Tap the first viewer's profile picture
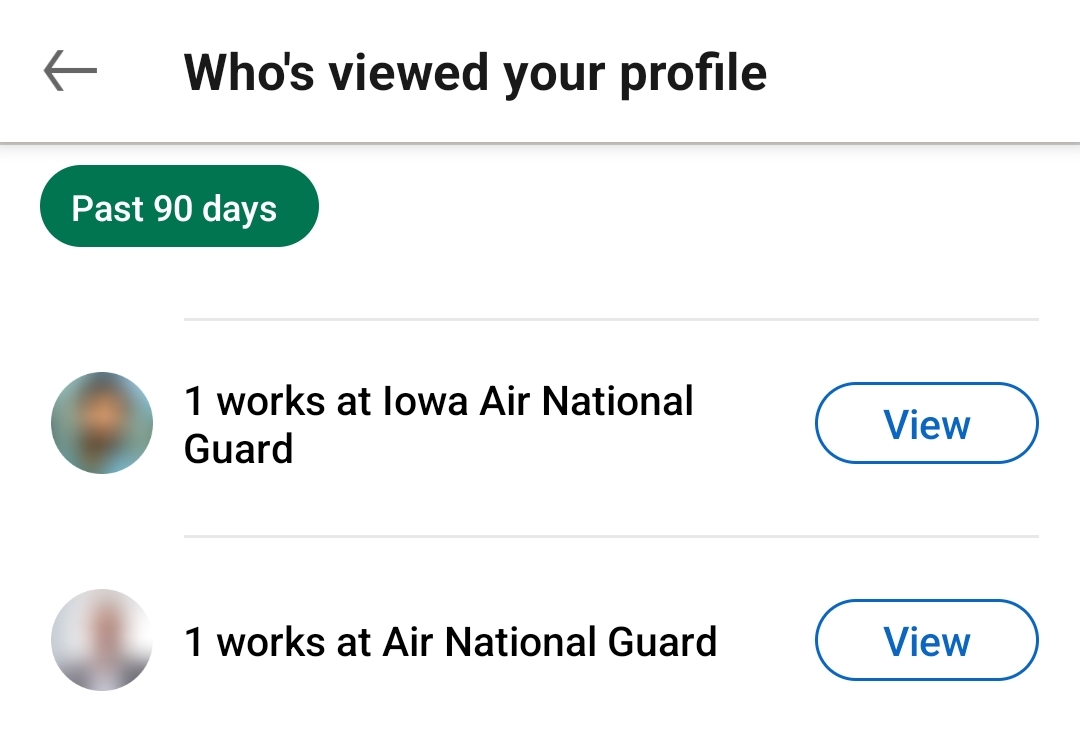This screenshot has height=741, width=1080. tap(102, 423)
